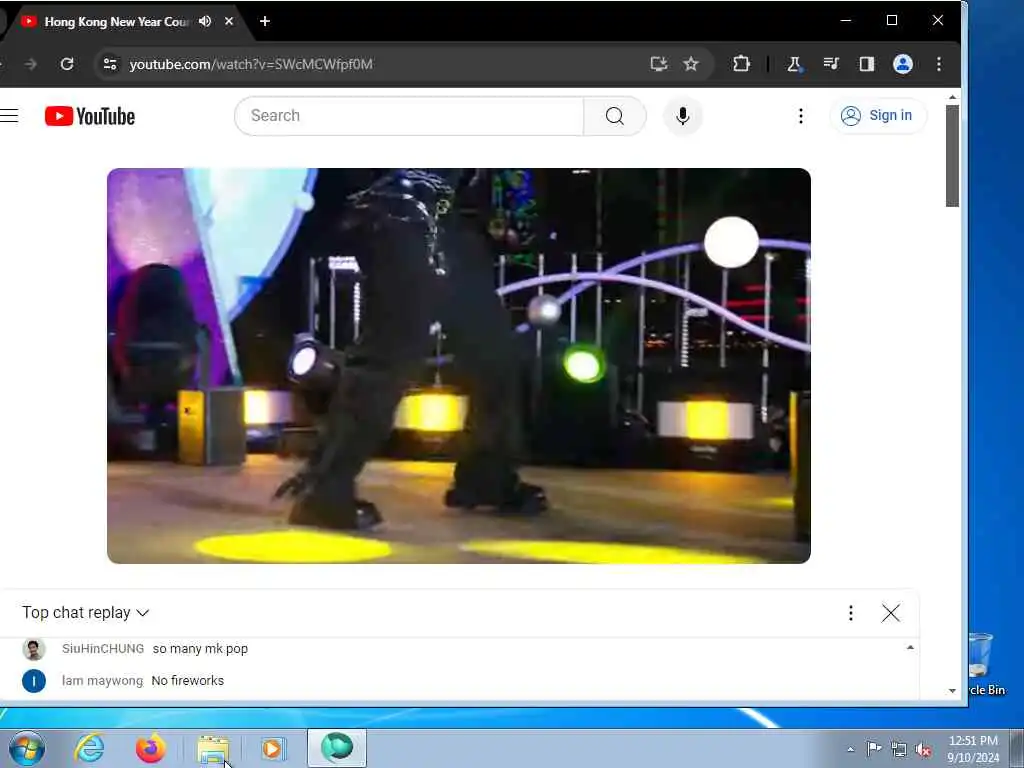The height and width of the screenshot is (768, 1024).
Task: Show hidden tray icons arrow
Action: [x=850, y=749]
